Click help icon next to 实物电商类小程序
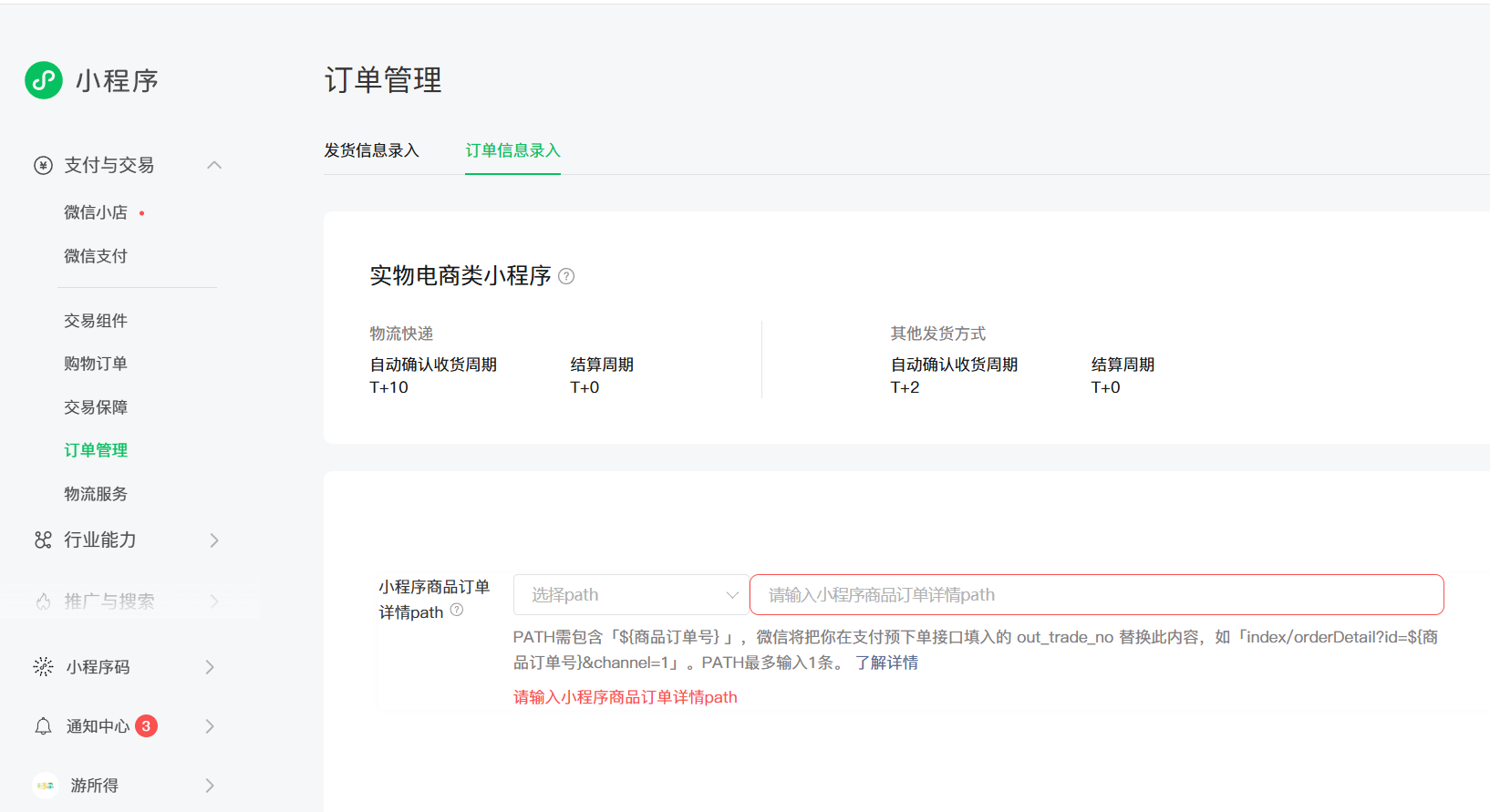The height and width of the screenshot is (812, 1490). pyautogui.click(x=566, y=276)
